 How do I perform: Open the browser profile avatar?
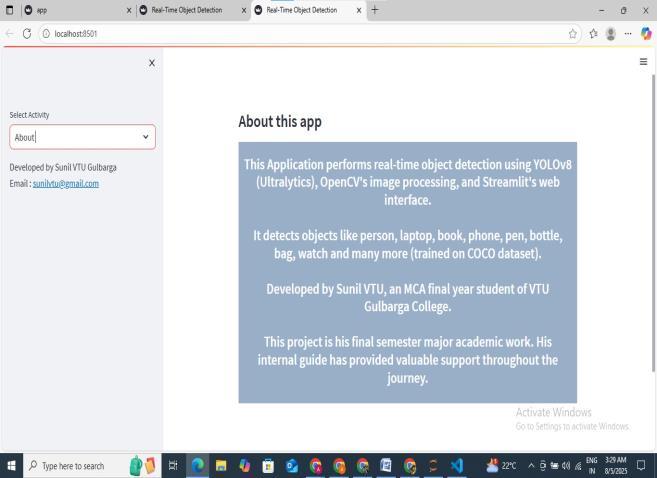coord(610,34)
